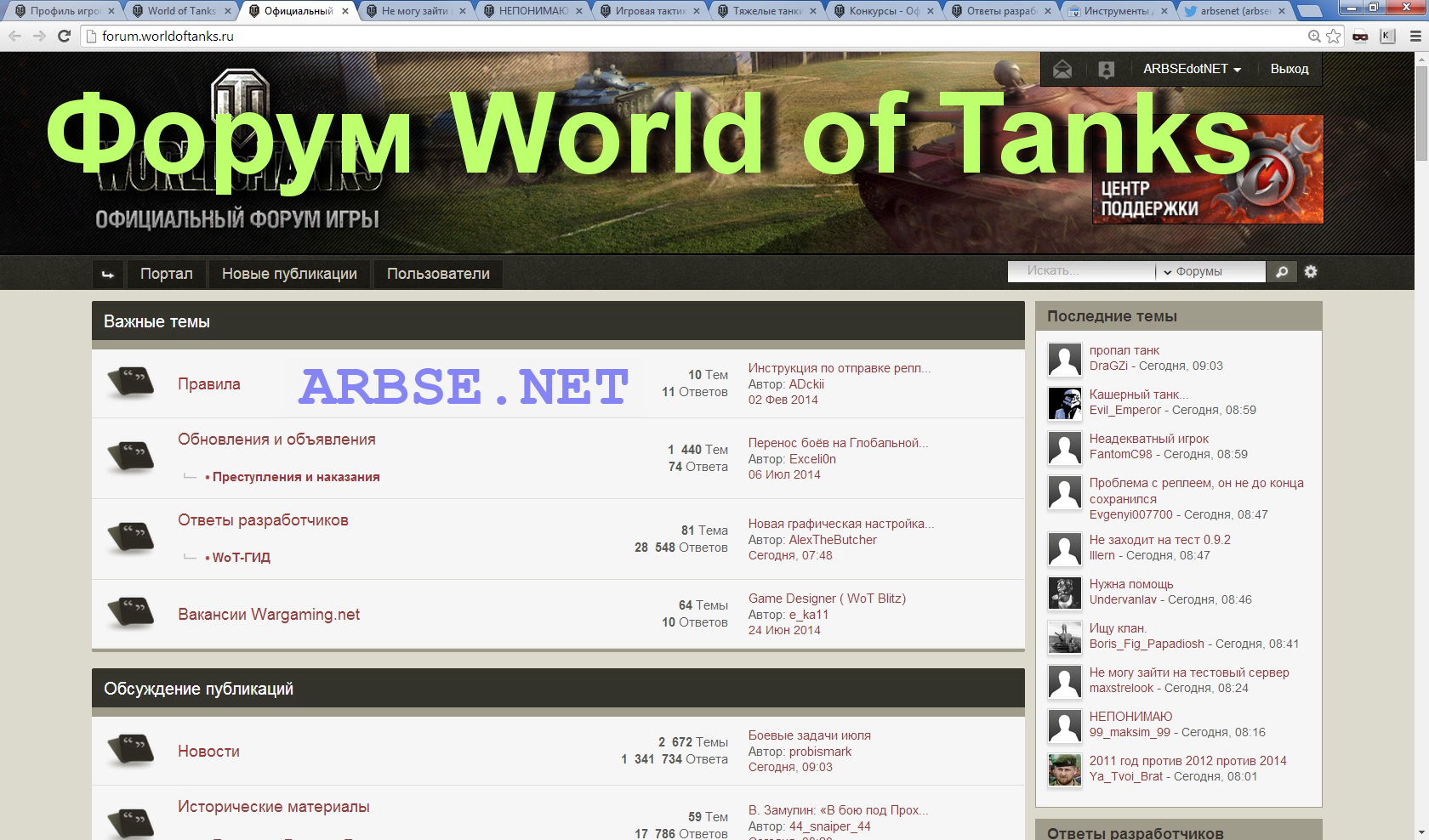
Task: Open user profile link probismark
Action: click(x=820, y=752)
